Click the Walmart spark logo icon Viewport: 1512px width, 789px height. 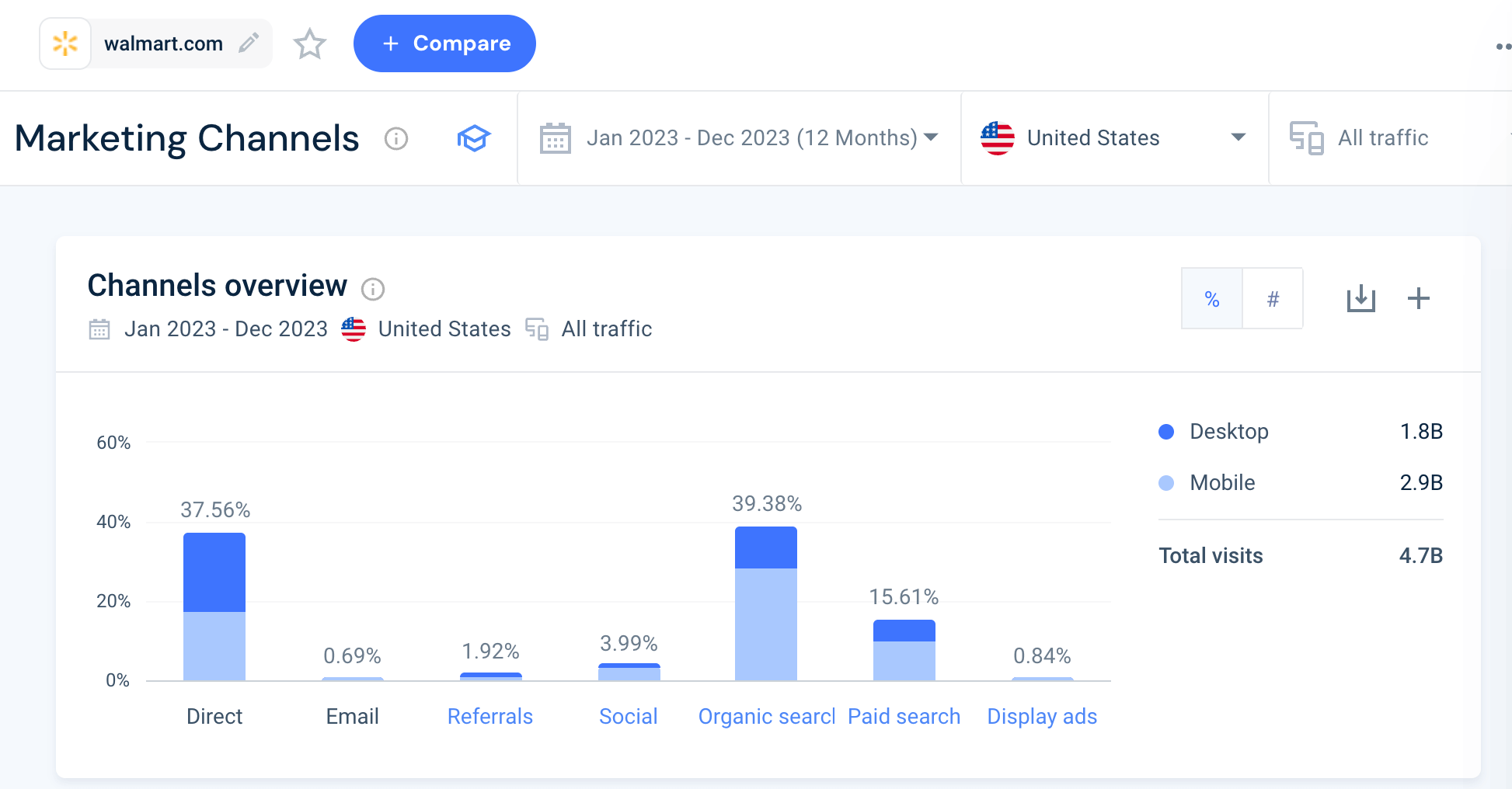65,43
